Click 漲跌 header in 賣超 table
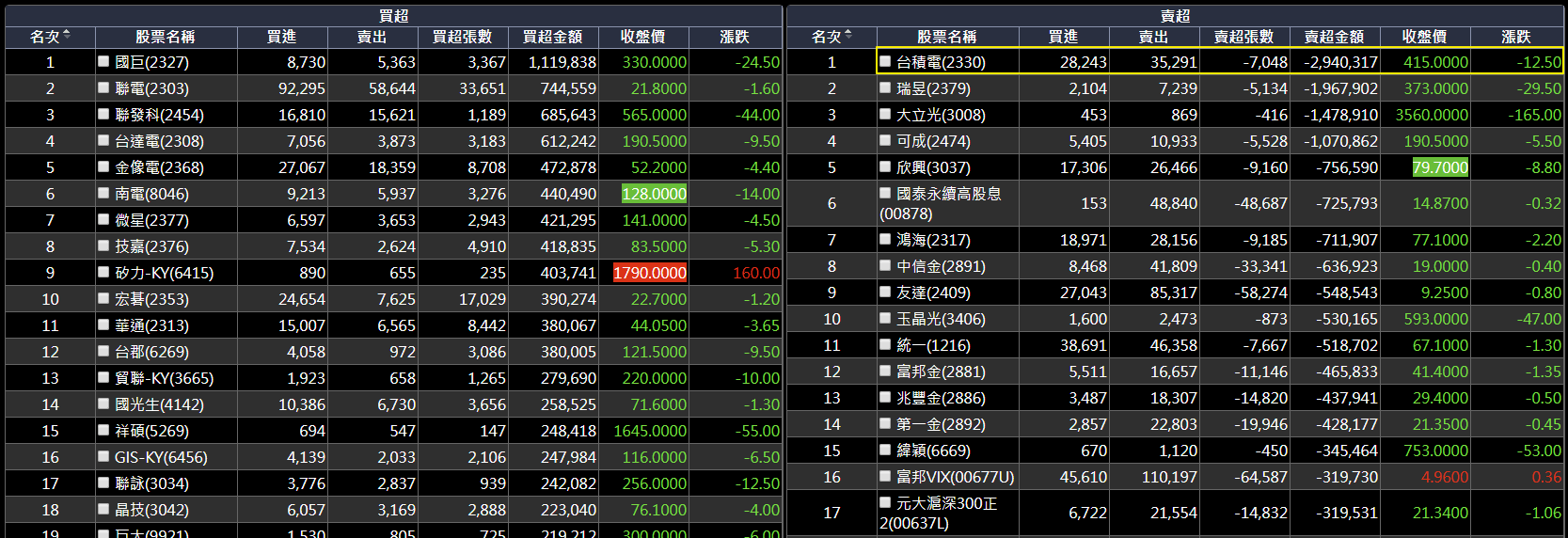The image size is (1568, 538). click(x=1516, y=37)
